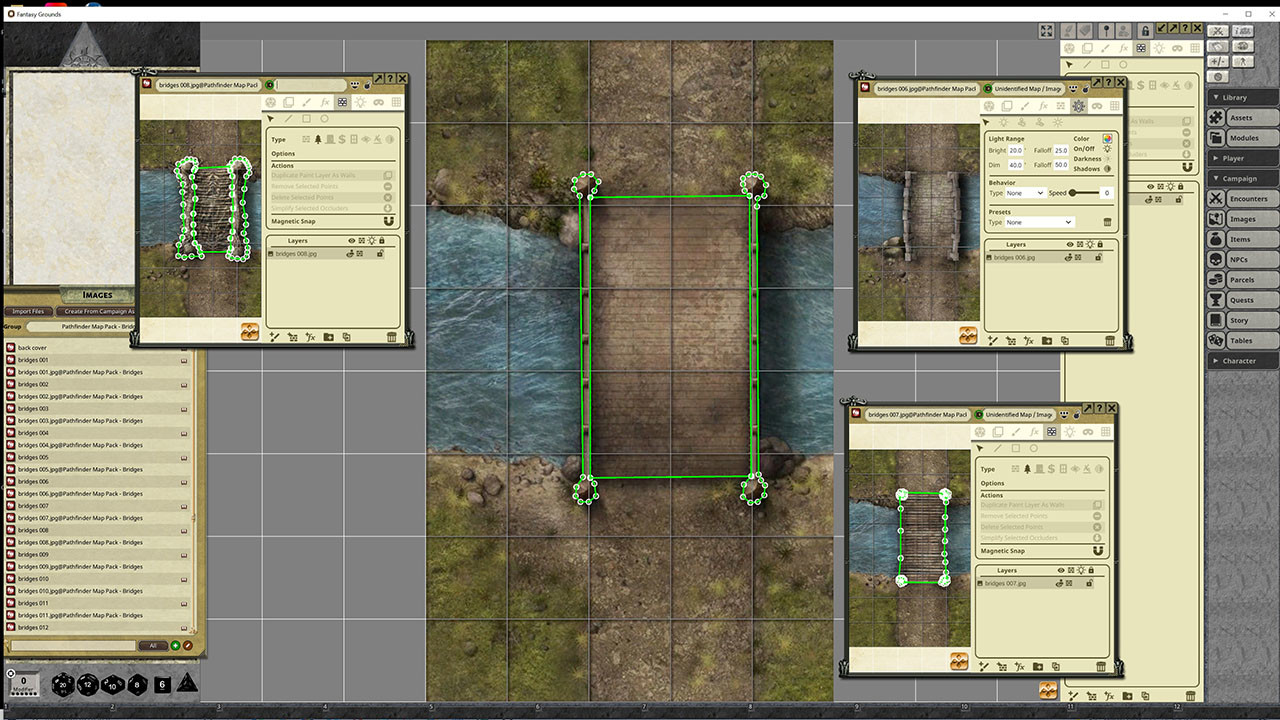The image size is (1280, 720).
Task: Click the trash icon to delete a layer
Action: tap(392, 337)
